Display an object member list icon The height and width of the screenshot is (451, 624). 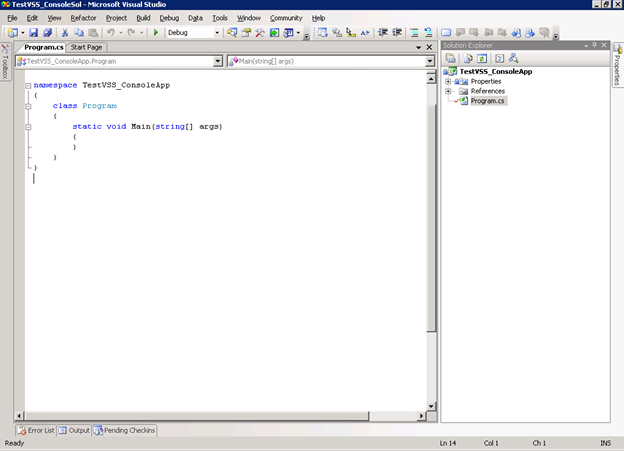pyautogui.click(x=323, y=33)
